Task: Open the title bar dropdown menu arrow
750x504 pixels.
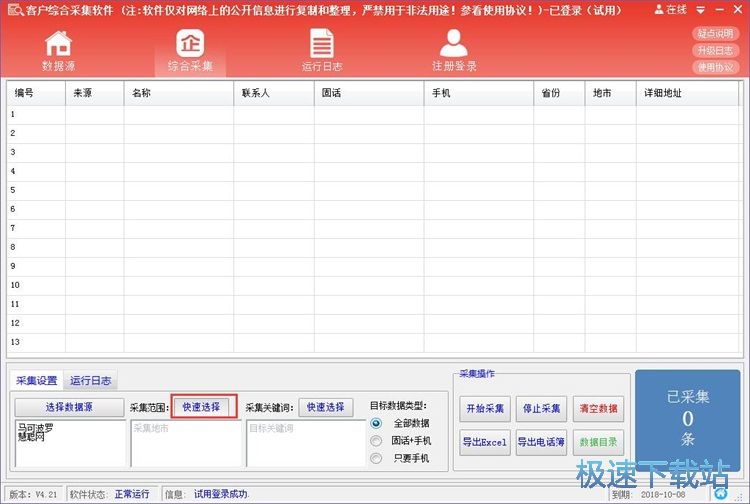Action: pyautogui.click(x=700, y=9)
